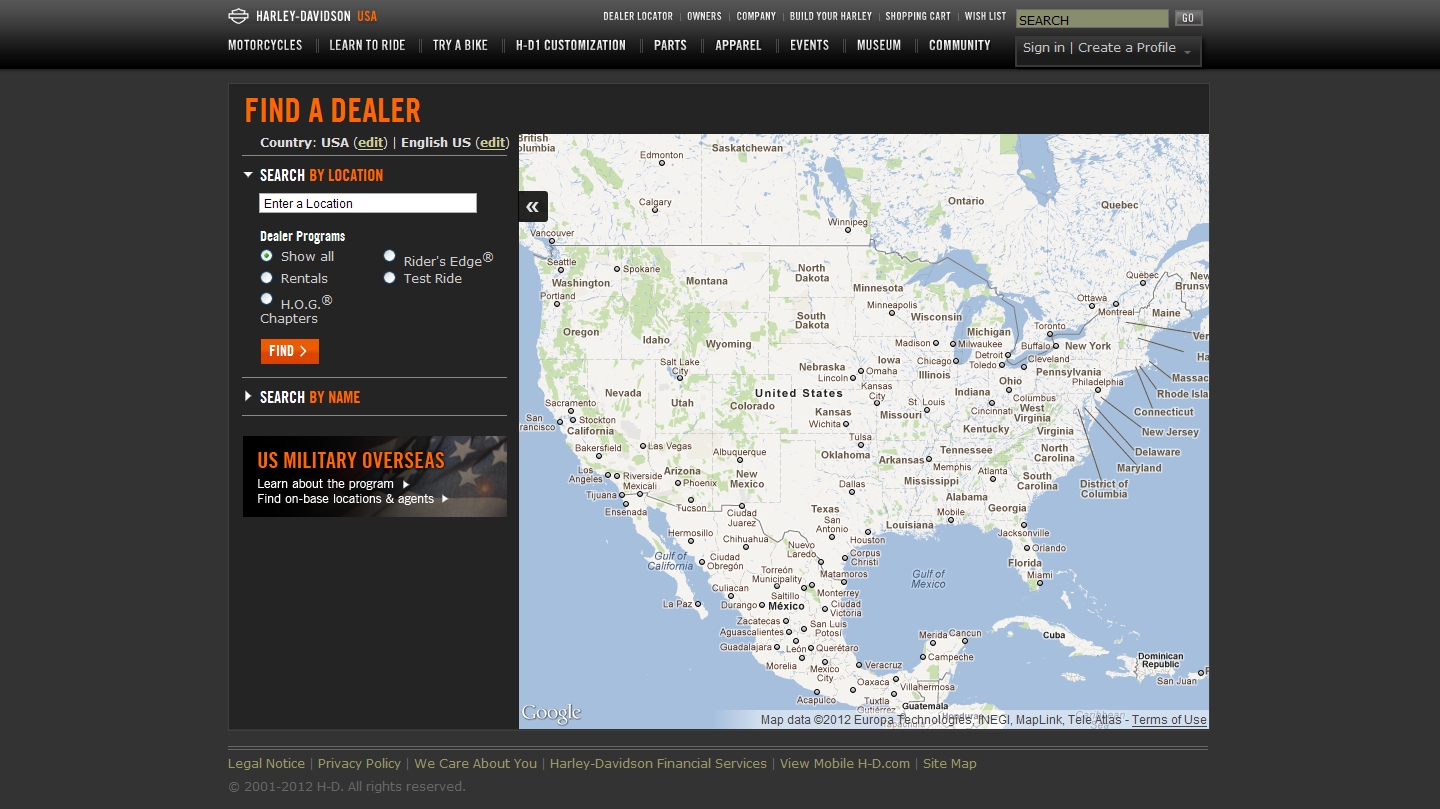Open the Parts menu

pos(670,45)
